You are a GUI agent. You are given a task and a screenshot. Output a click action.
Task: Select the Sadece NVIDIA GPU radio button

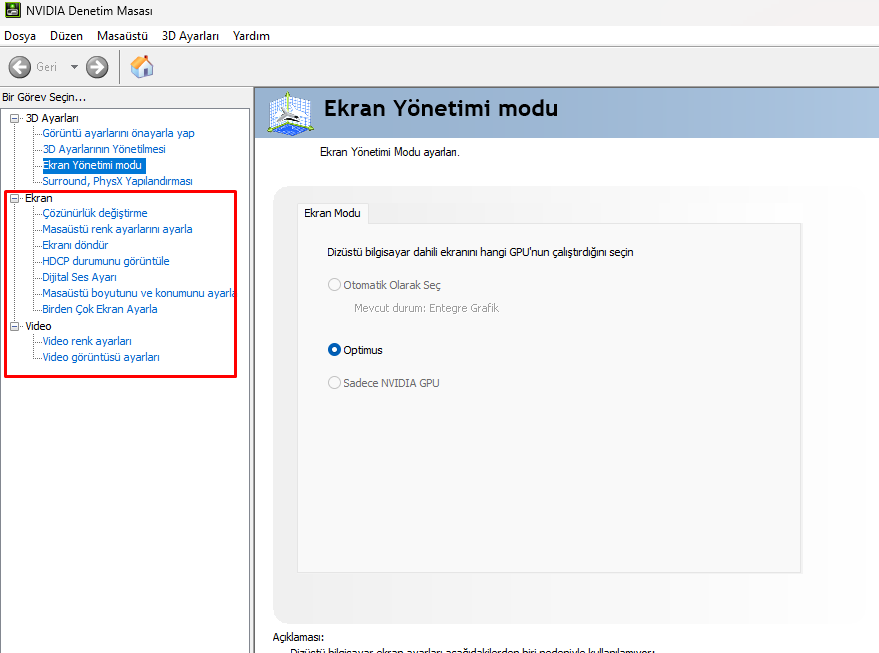(x=334, y=383)
